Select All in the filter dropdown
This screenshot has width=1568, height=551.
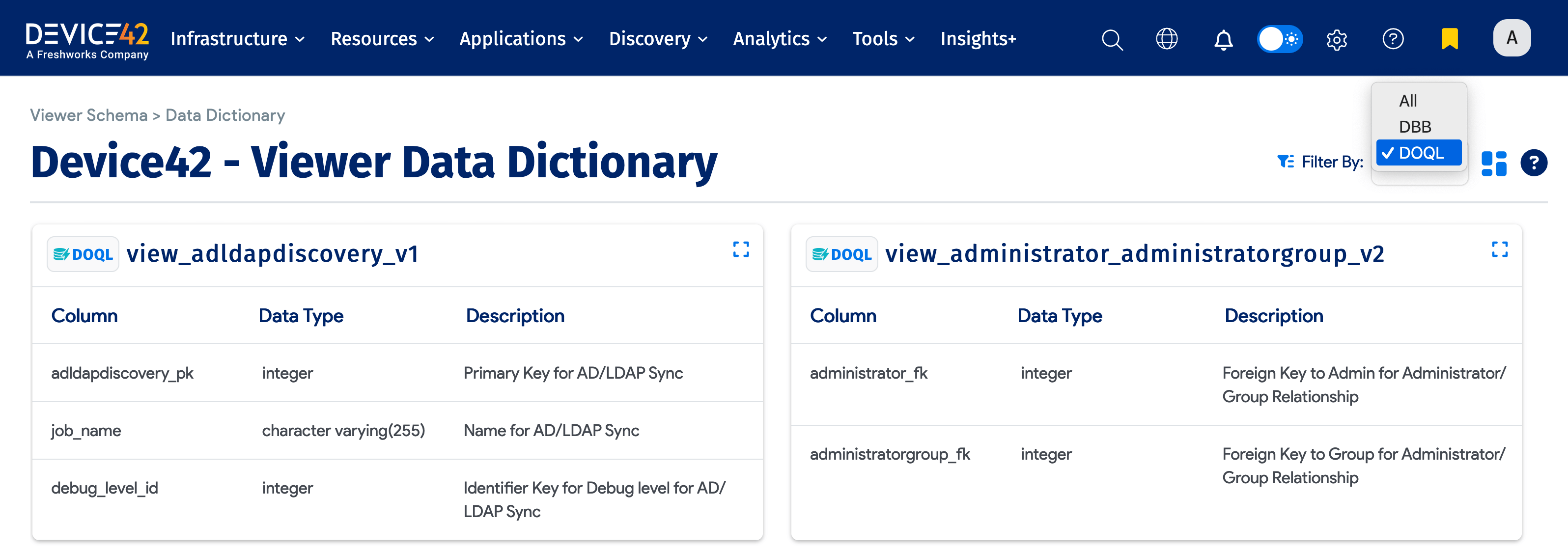click(1408, 101)
